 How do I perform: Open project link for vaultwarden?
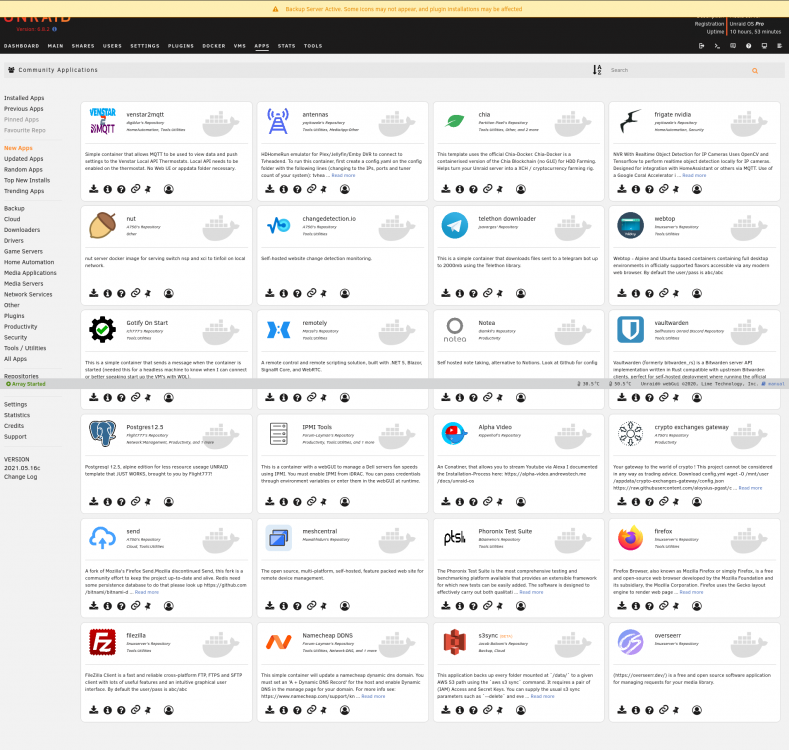664,397
